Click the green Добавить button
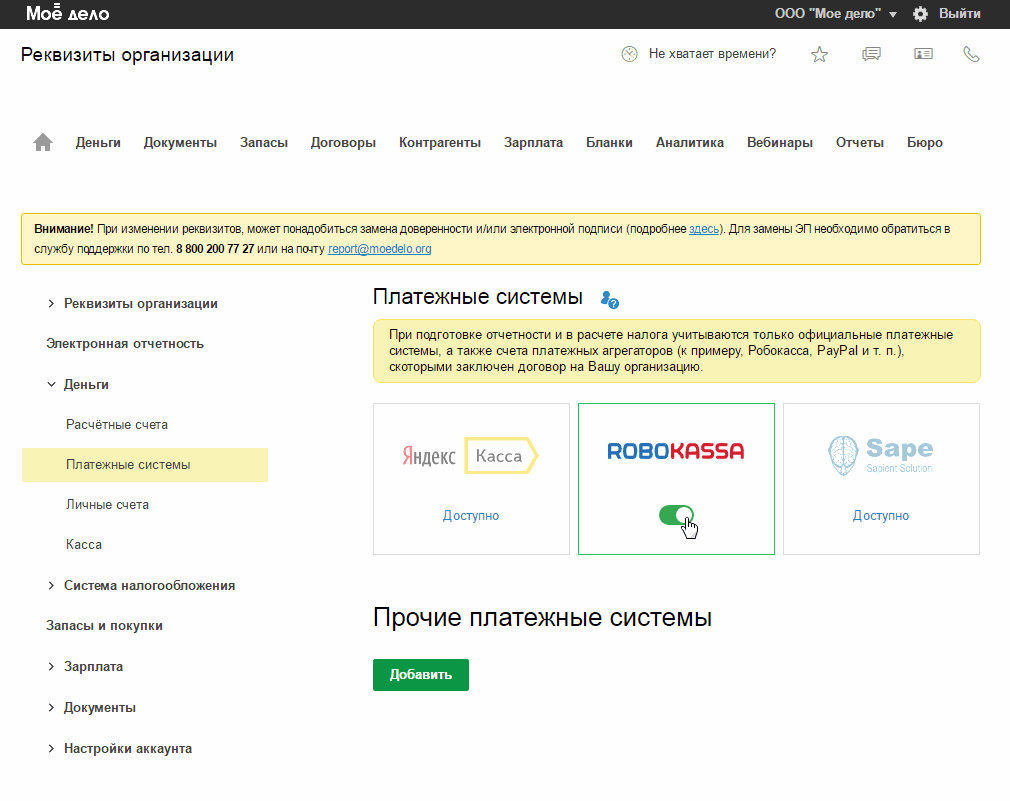Image resolution: width=1010 pixels, height=801 pixels. click(x=421, y=675)
